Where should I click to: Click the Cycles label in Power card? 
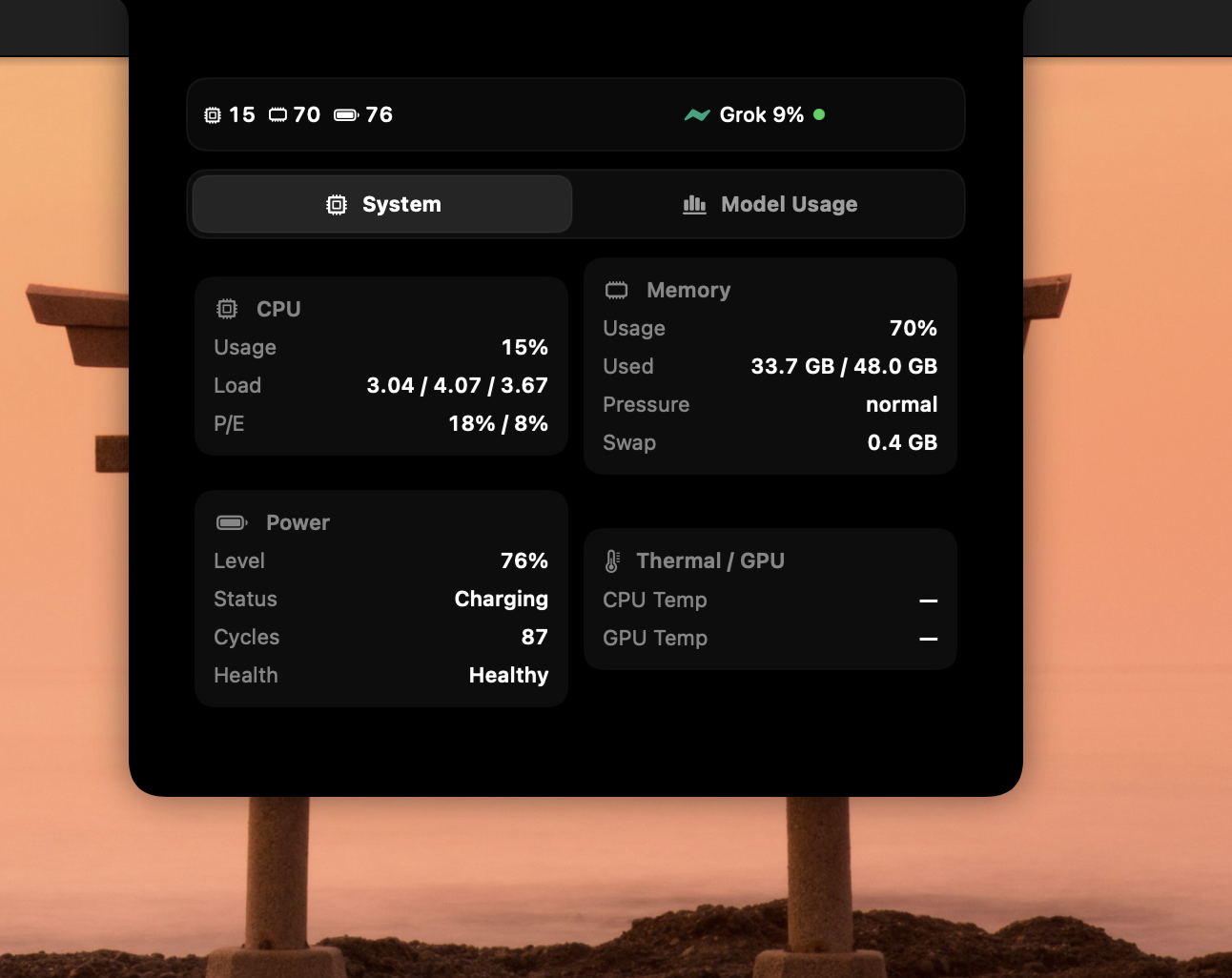(x=247, y=637)
